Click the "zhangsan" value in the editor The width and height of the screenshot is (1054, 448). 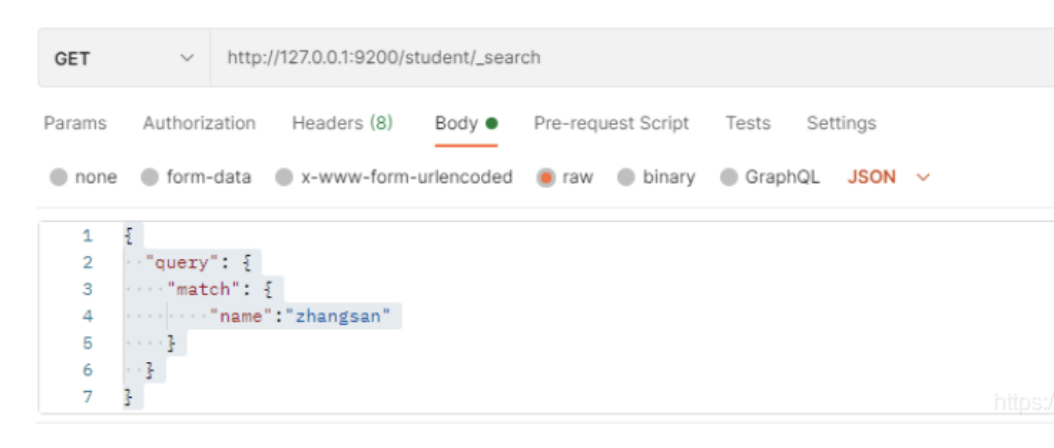[342, 316]
